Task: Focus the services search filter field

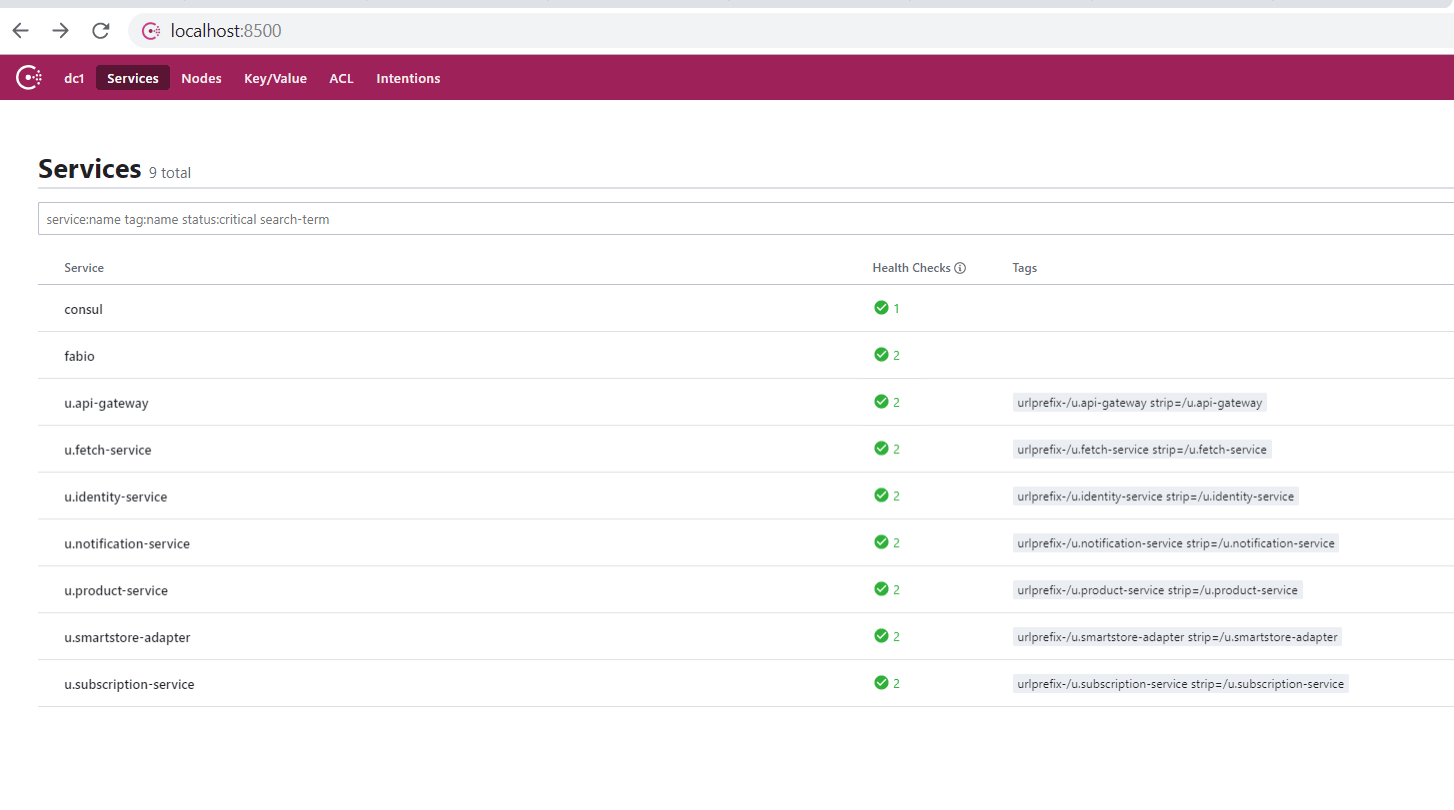Action: (x=746, y=219)
